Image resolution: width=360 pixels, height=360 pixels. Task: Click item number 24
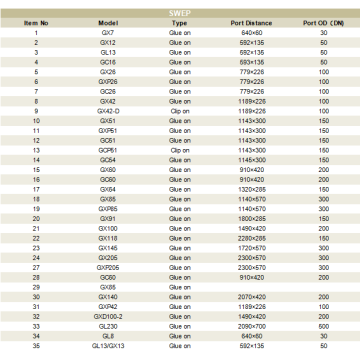click(x=36, y=258)
